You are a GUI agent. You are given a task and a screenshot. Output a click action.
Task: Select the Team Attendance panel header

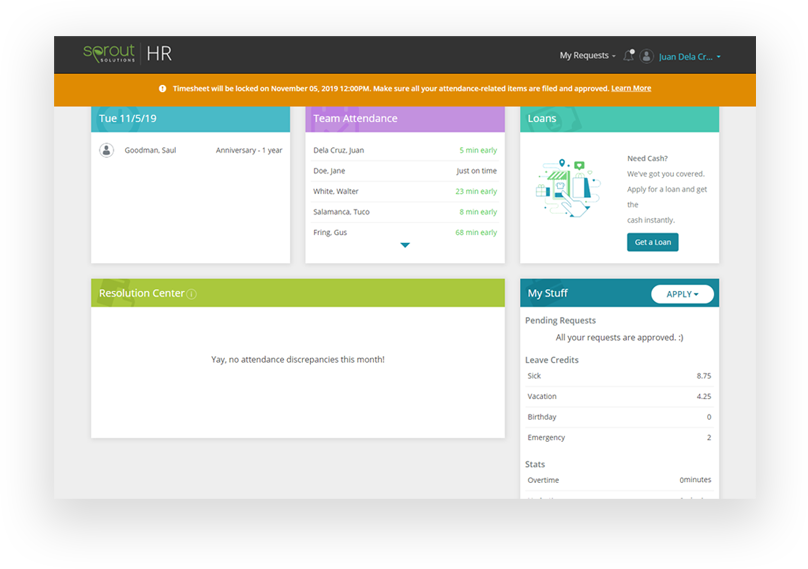click(x=404, y=119)
